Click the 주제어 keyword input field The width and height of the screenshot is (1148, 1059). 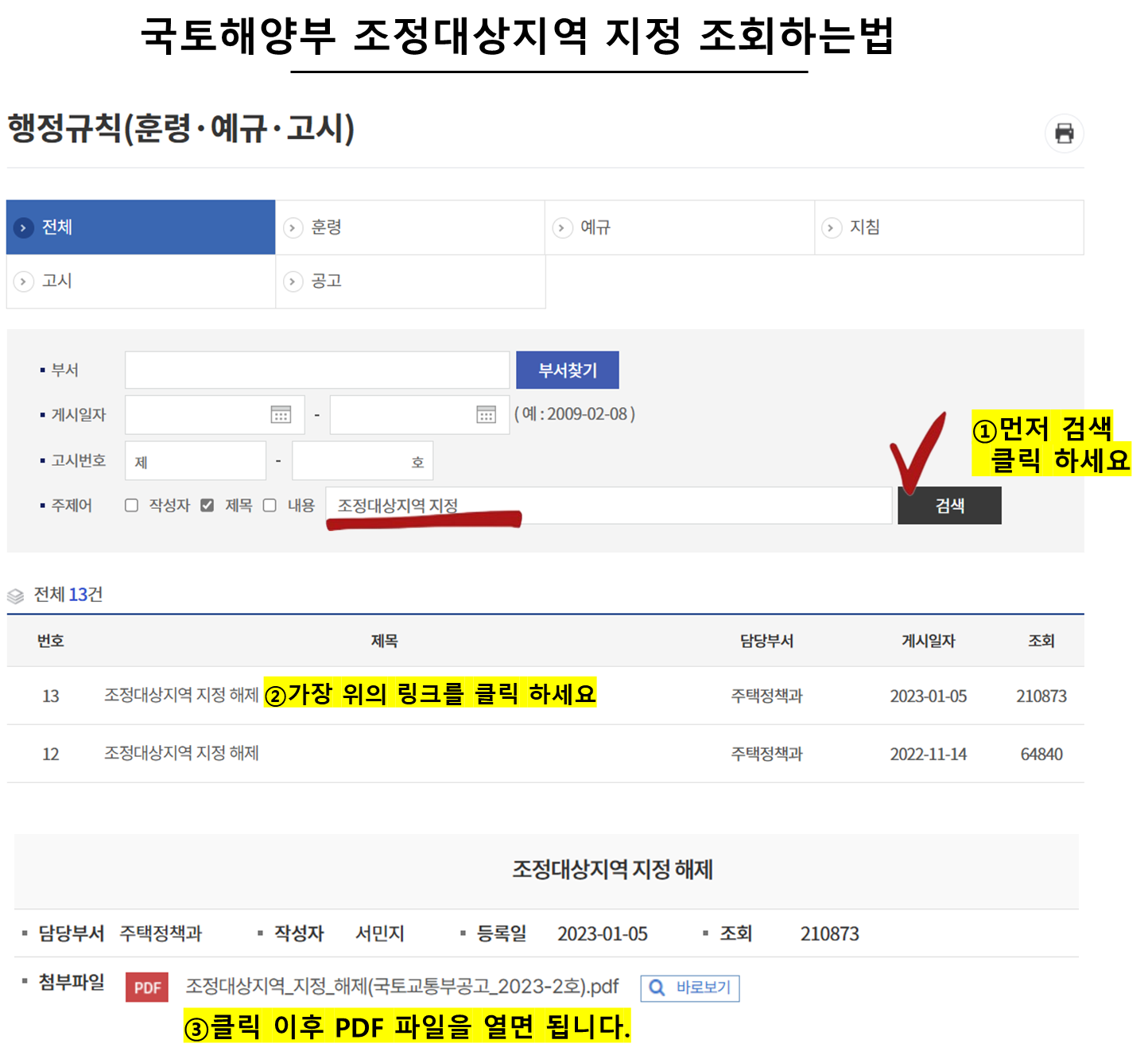pyautogui.click(x=608, y=505)
